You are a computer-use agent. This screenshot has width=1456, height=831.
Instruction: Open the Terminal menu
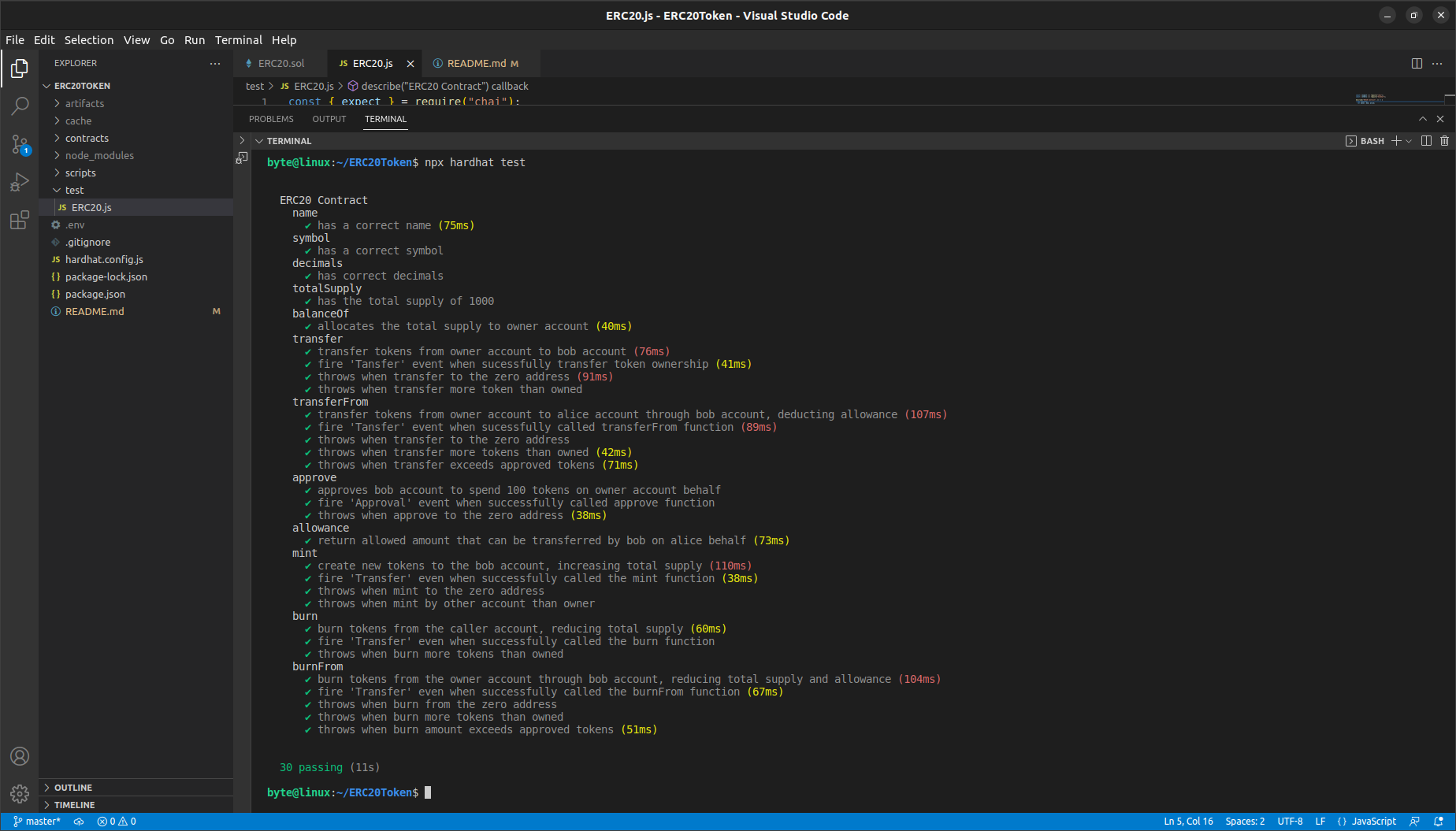[x=239, y=40]
